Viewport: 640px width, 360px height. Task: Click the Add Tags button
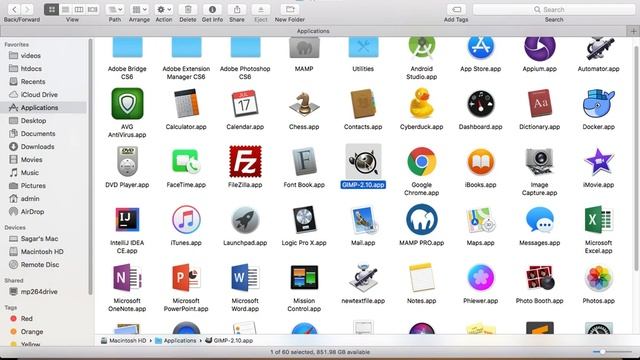click(456, 9)
